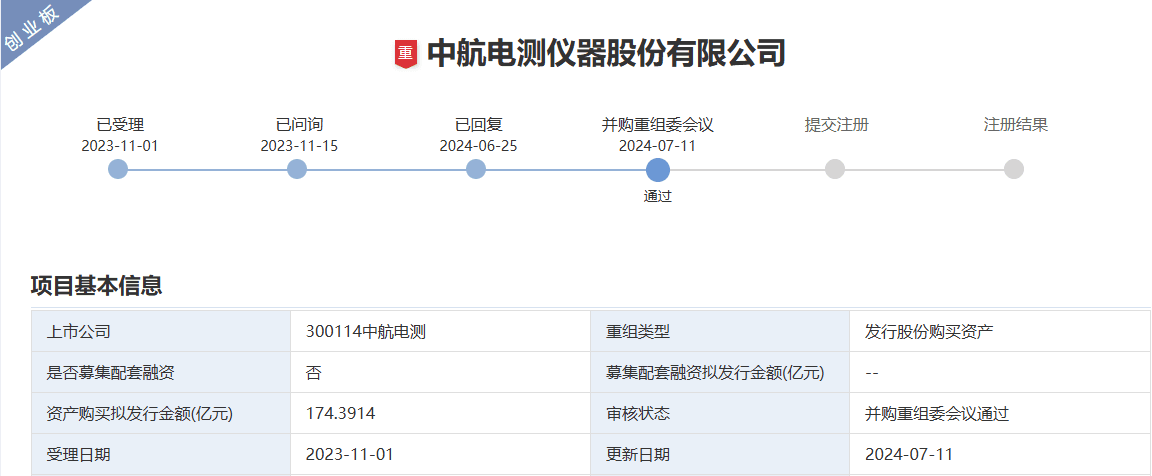Click the 已问询 timeline node circle
Image resolution: width=1152 pixels, height=476 pixels.
click(297, 169)
